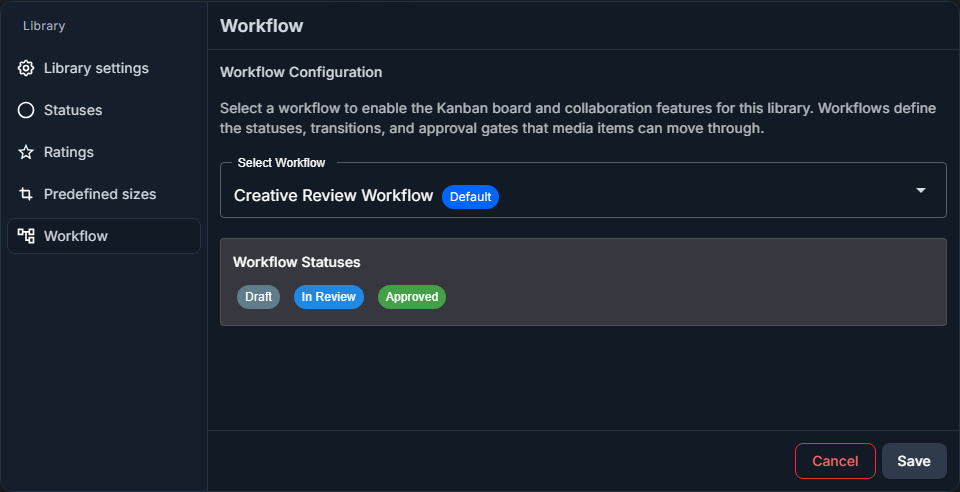Image resolution: width=960 pixels, height=492 pixels.
Task: Click the Draft status chip
Action: (x=258, y=297)
